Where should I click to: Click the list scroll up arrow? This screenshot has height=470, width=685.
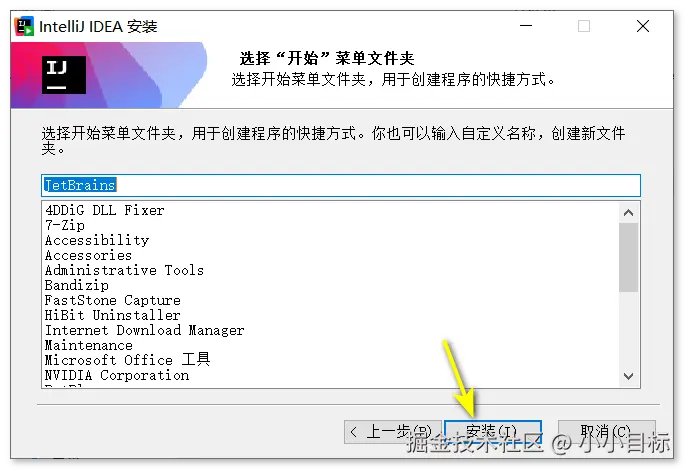628,213
